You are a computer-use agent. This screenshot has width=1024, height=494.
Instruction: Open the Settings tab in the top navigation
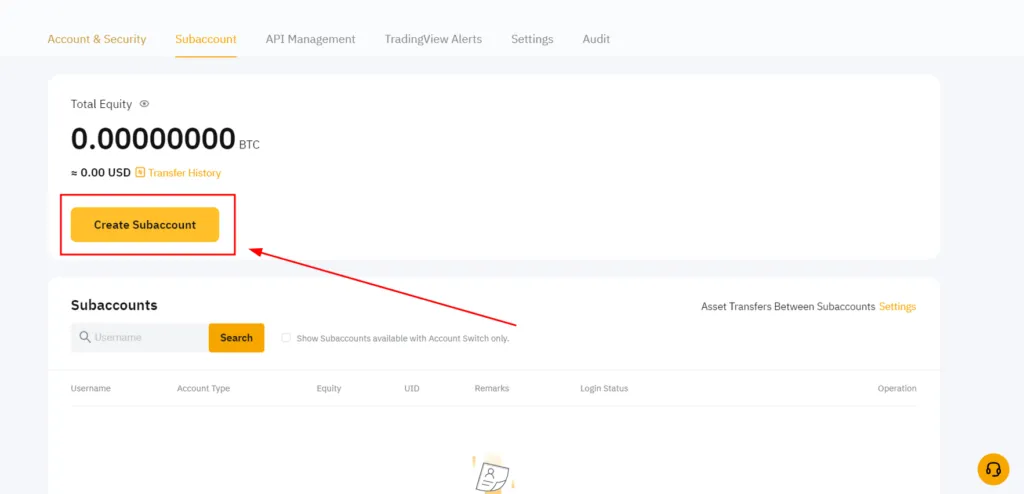pyautogui.click(x=532, y=39)
